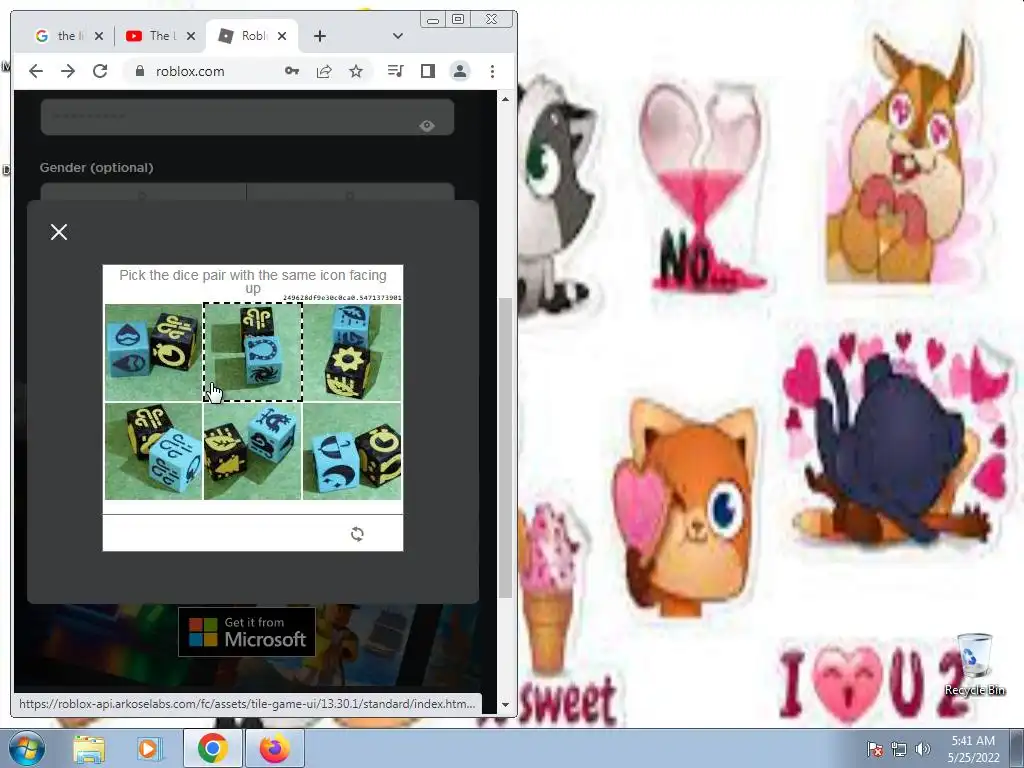Open Chrome side panel

[x=428, y=71]
